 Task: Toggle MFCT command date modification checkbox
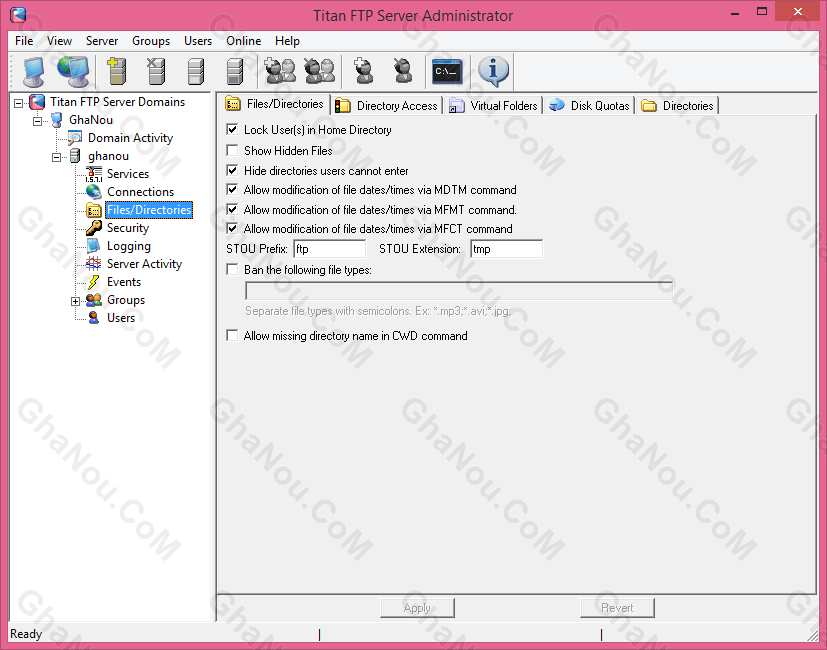coord(232,228)
